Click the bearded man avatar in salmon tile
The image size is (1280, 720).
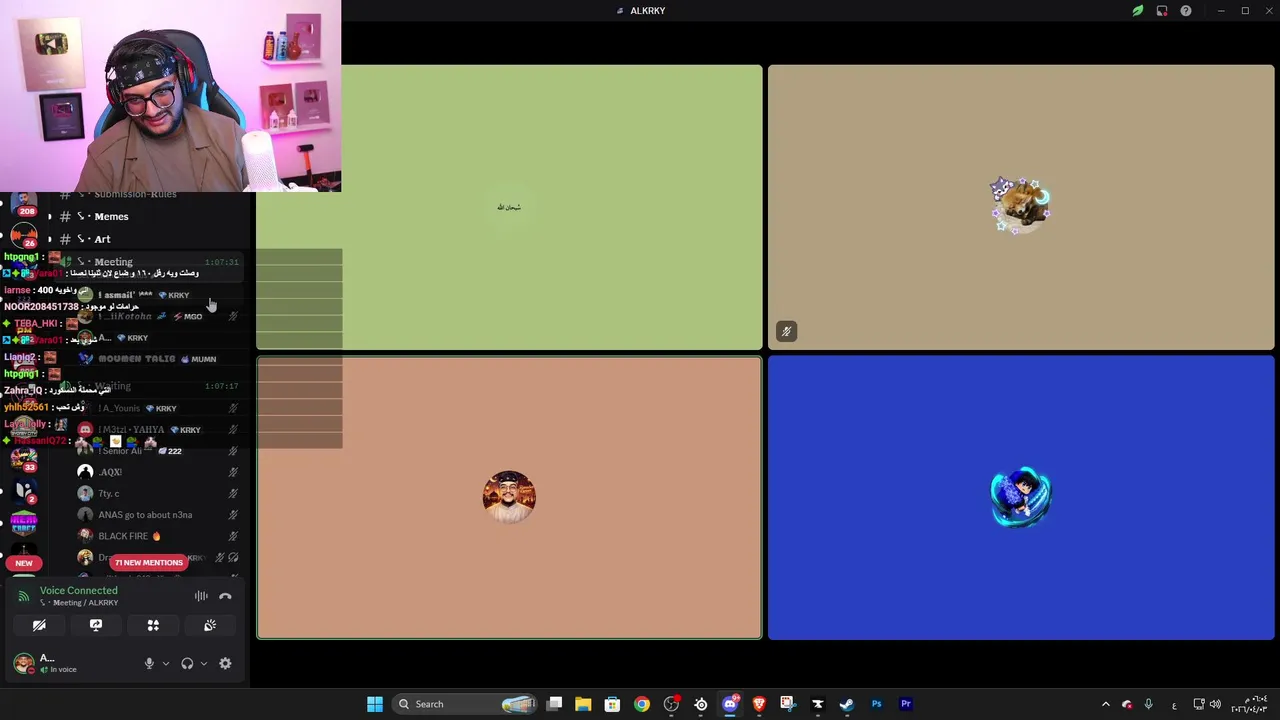pos(509,496)
